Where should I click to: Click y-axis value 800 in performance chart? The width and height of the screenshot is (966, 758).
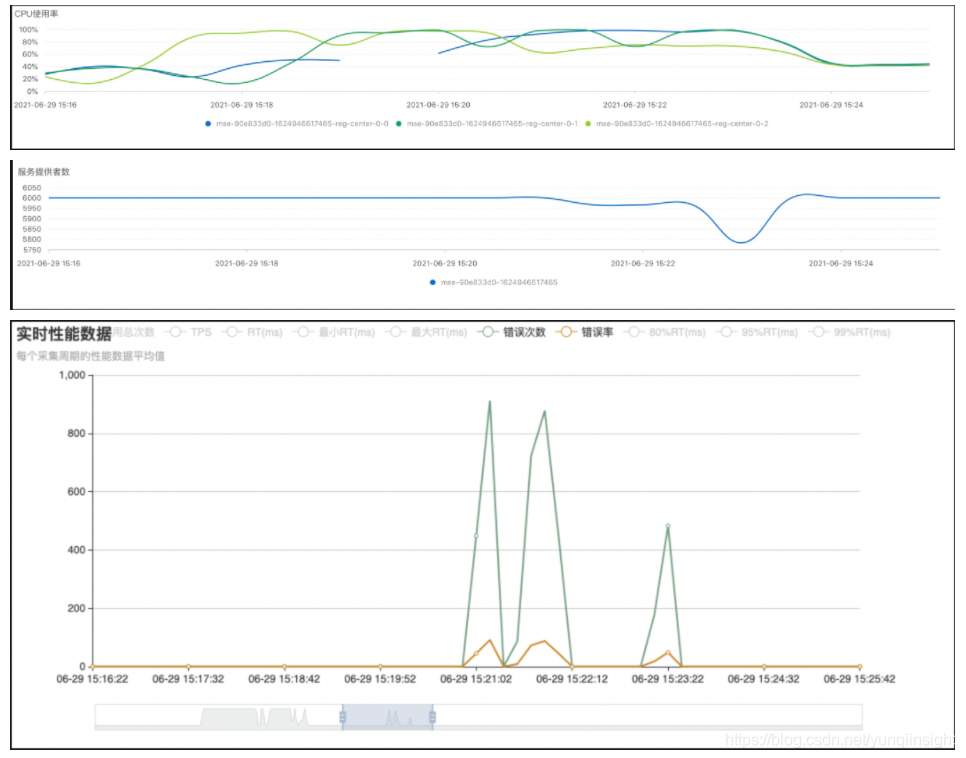pyautogui.click(x=76, y=433)
